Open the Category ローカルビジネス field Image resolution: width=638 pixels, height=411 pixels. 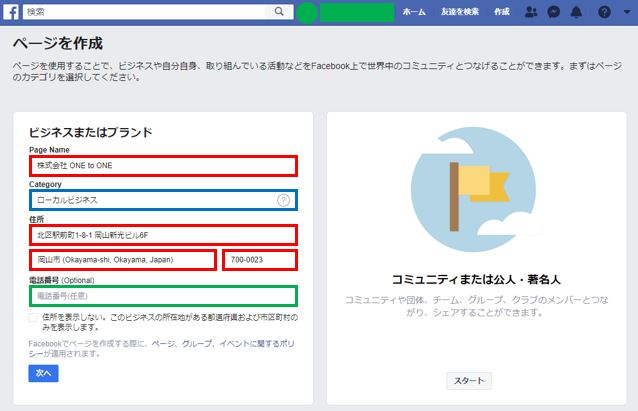163,200
